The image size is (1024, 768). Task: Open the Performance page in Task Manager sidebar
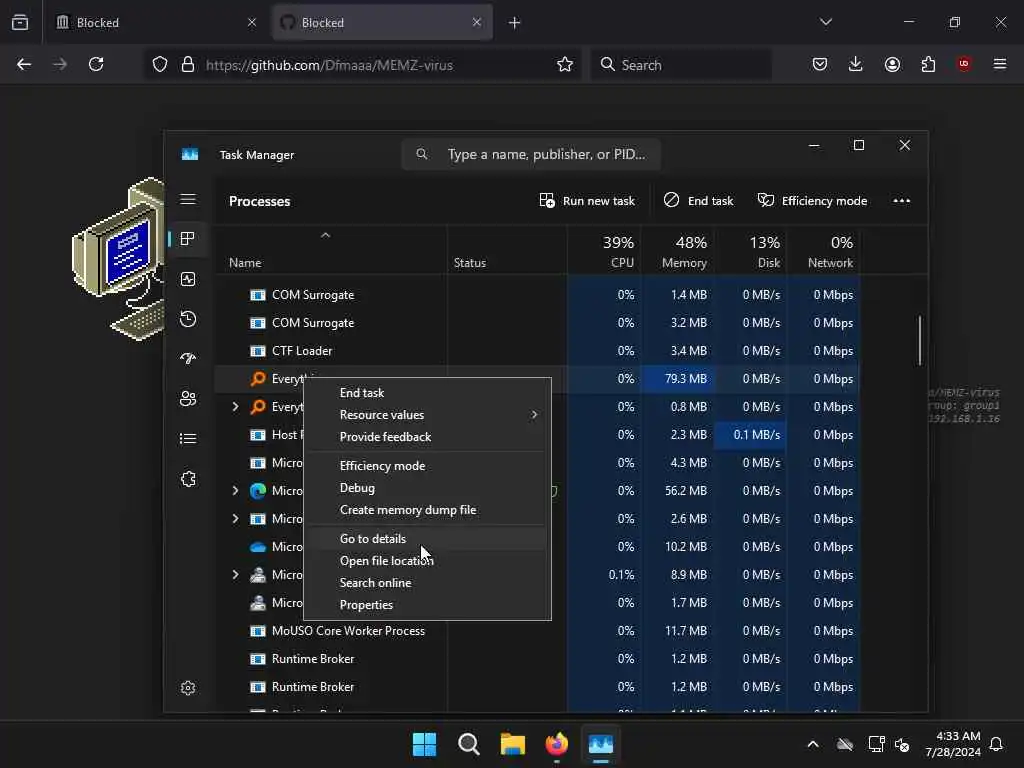point(188,280)
